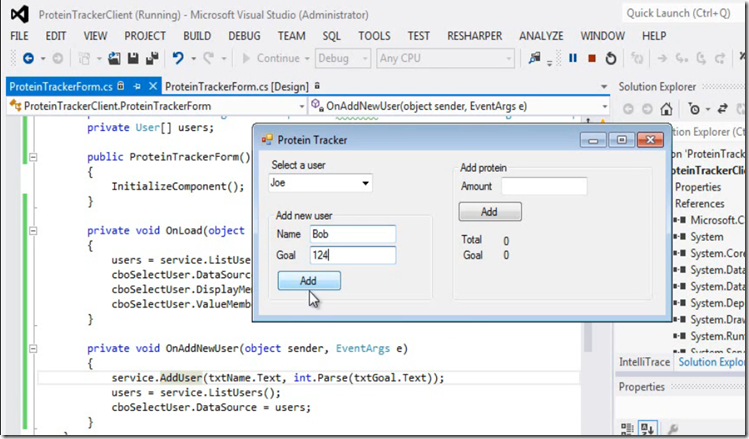Click Solution Explorer pending changes clock icon

point(694,109)
